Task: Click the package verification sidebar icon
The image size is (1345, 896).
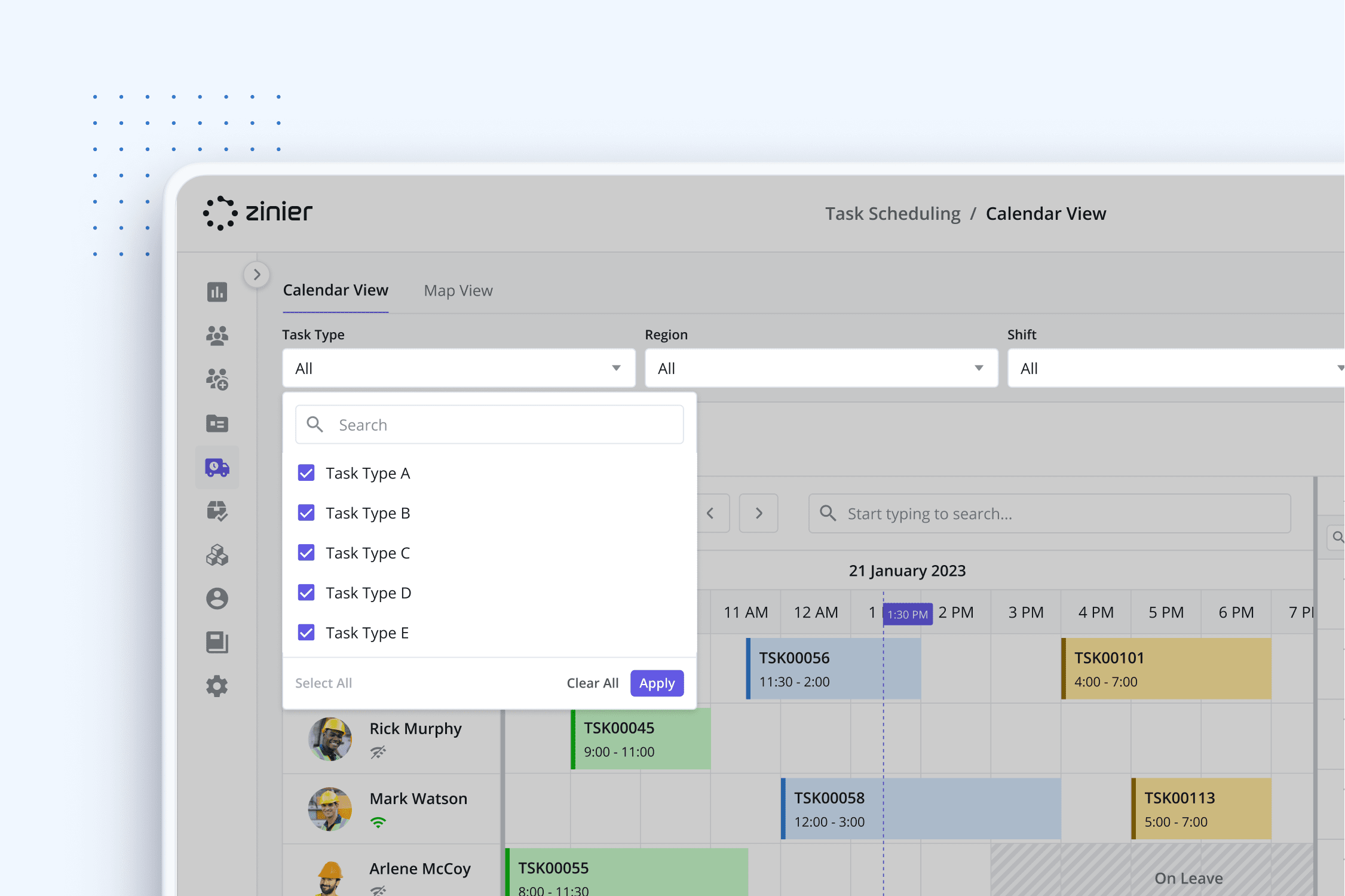Action: pos(217,511)
